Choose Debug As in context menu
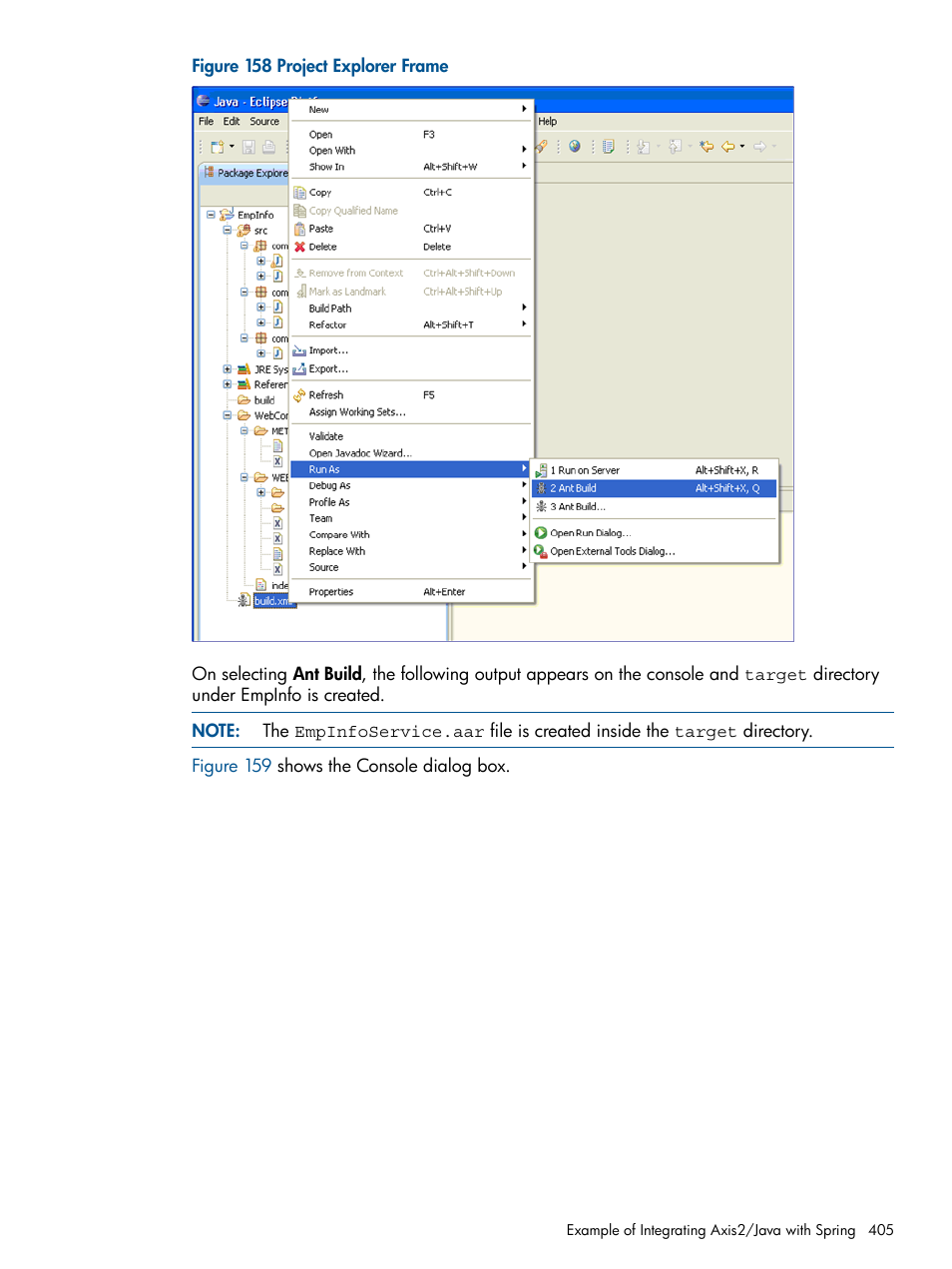This screenshot has height=1269, width=952. point(411,486)
